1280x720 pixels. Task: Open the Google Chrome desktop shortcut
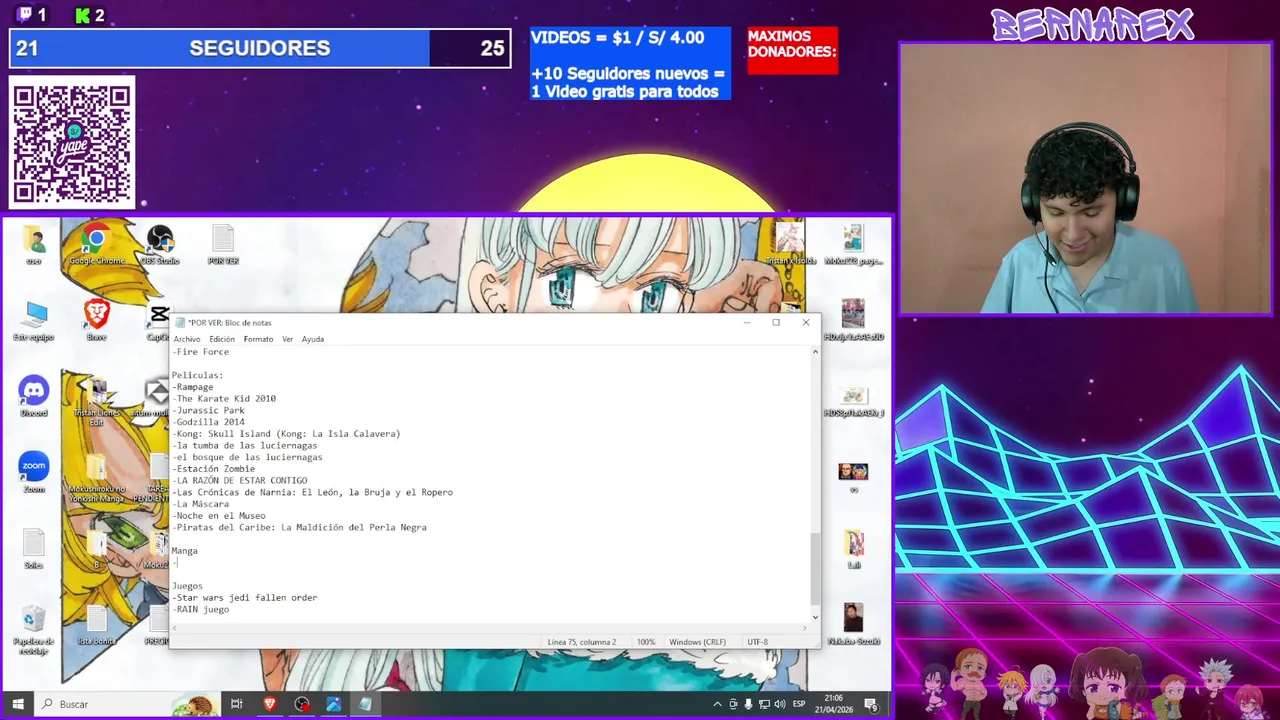(x=96, y=244)
